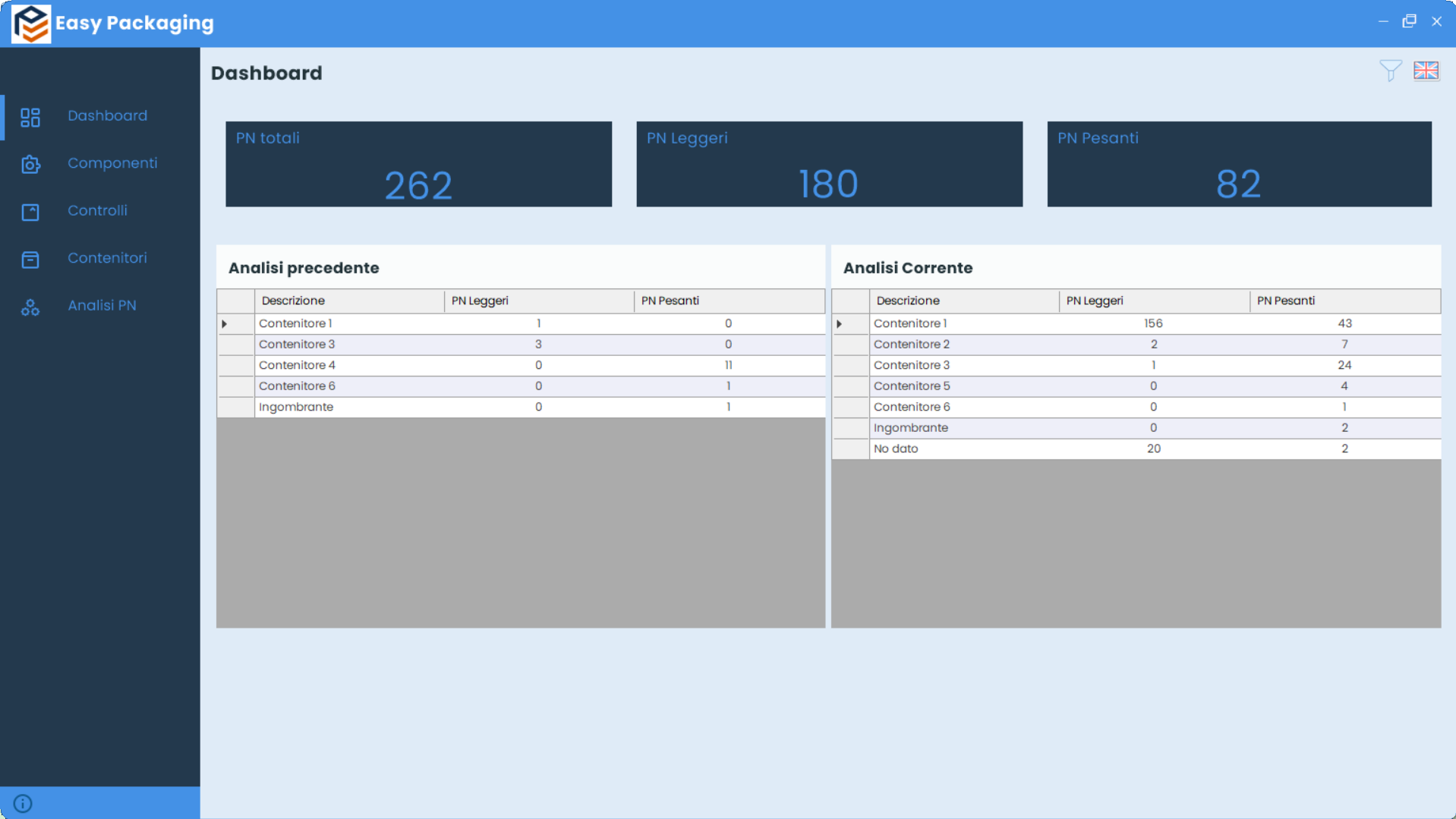The height and width of the screenshot is (819, 1456).
Task: Select row indicator arrow in Analisi precedente
Action: point(225,324)
